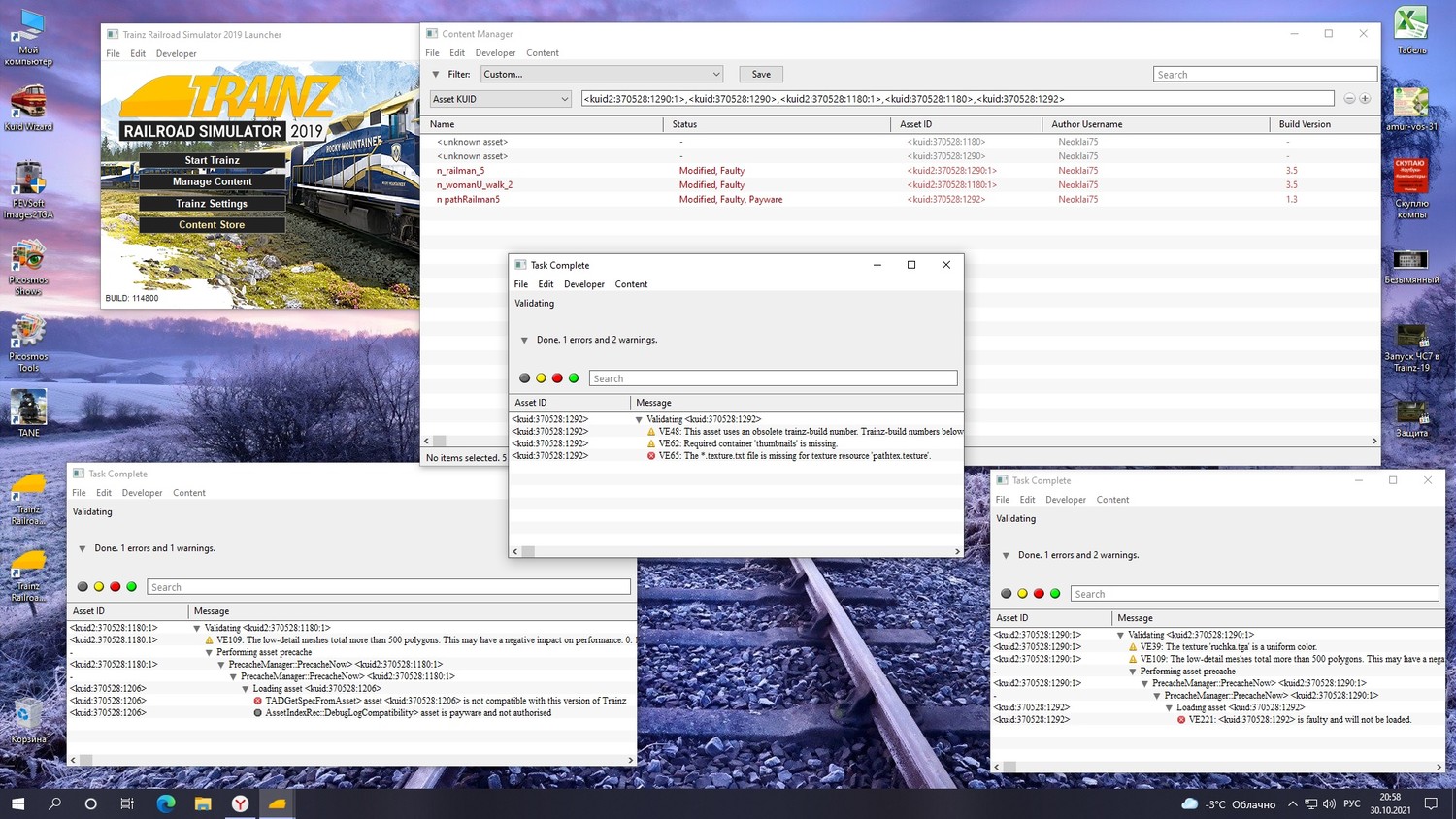Open Cortana circle on taskbar
The image size is (1456, 819).
tap(90, 803)
